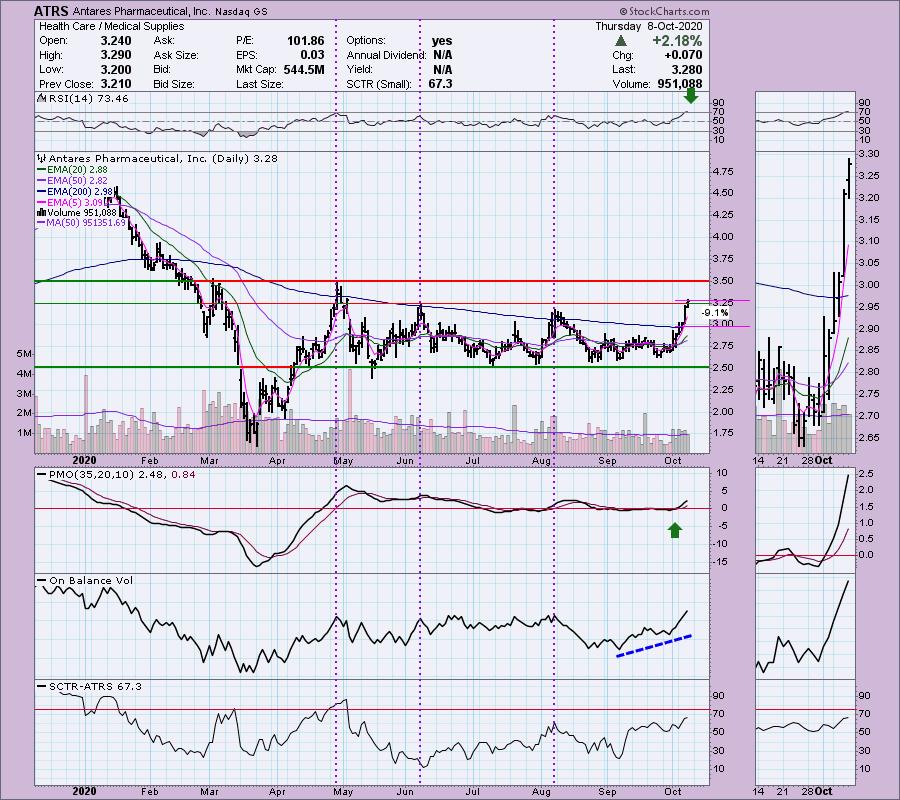Click the Mkt Cap value 544.5M
900x800 pixels.
(304, 69)
